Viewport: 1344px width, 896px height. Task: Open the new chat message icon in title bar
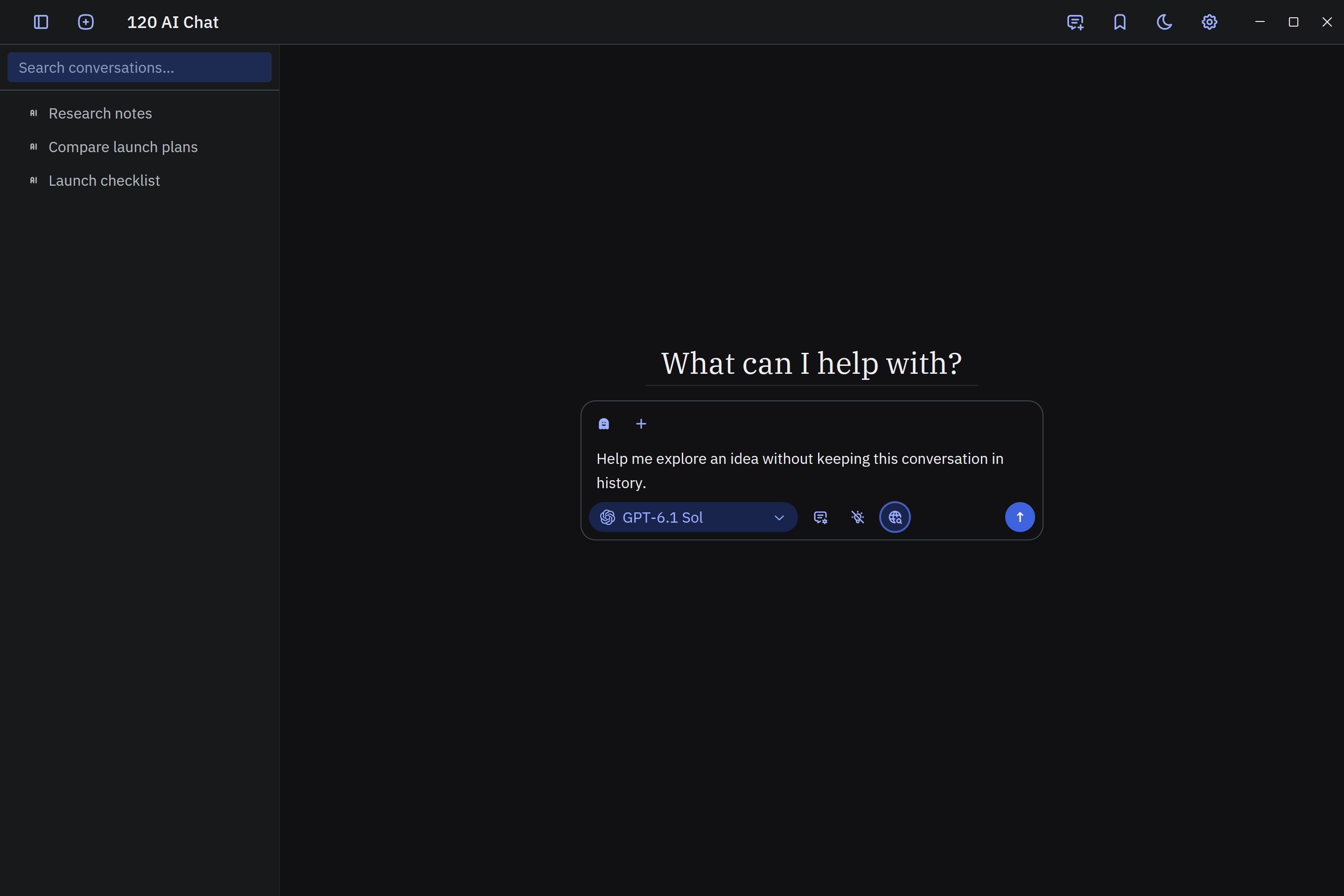click(1075, 22)
